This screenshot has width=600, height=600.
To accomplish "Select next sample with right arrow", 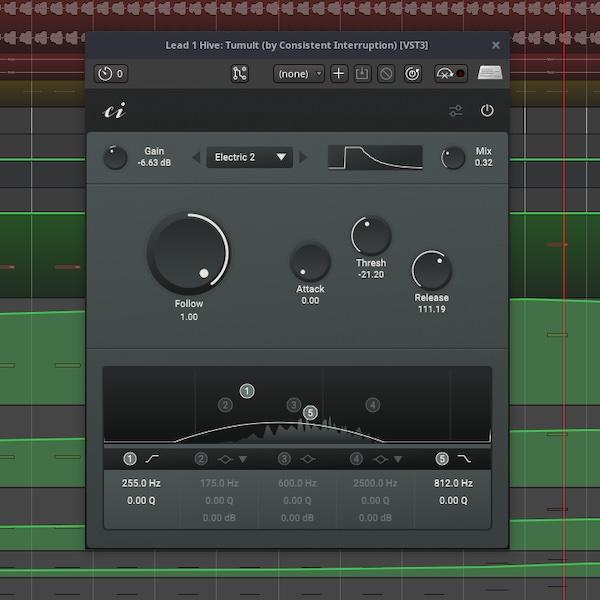I will 303,157.
